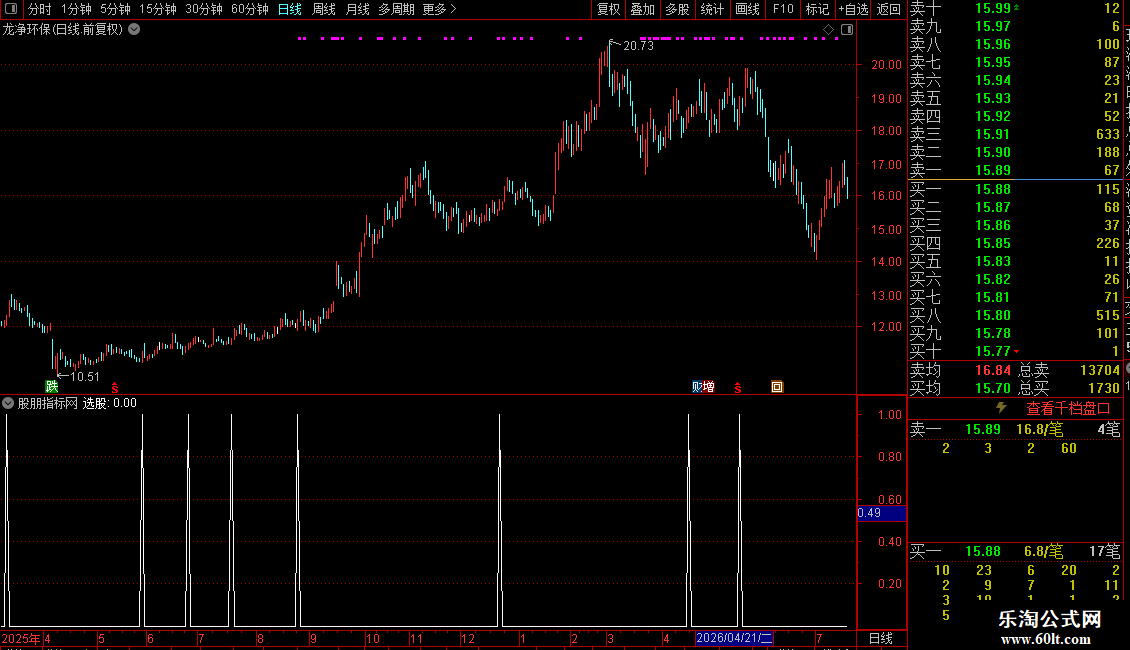This screenshot has width=1130, height=650.
Task: Click the 卖三 633 volume value
Action: click(x=1108, y=134)
